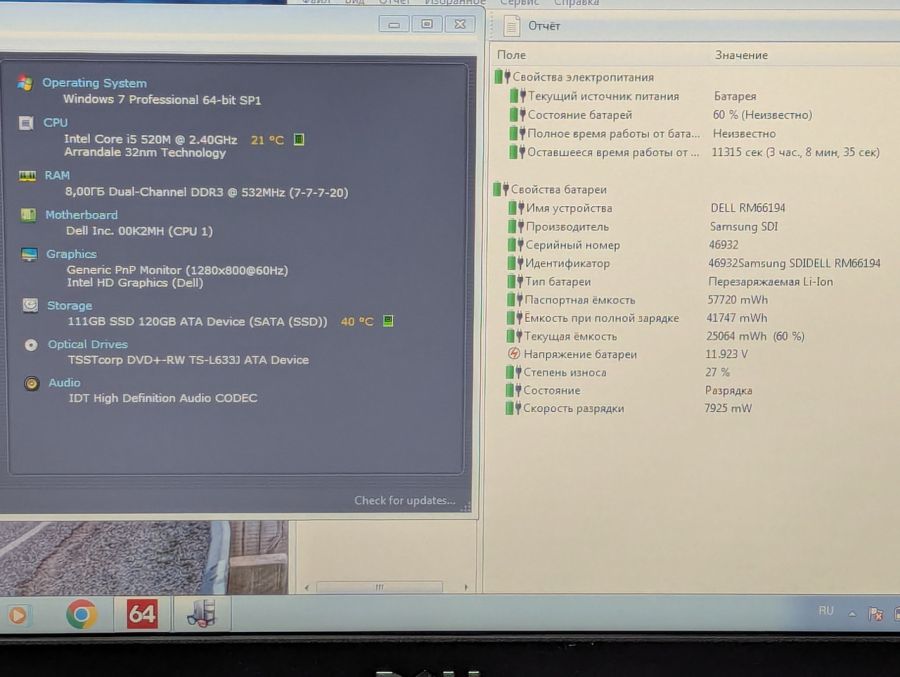This screenshot has height=677, width=900.
Task: Click the Отчёт report page icon
Action: (511, 26)
